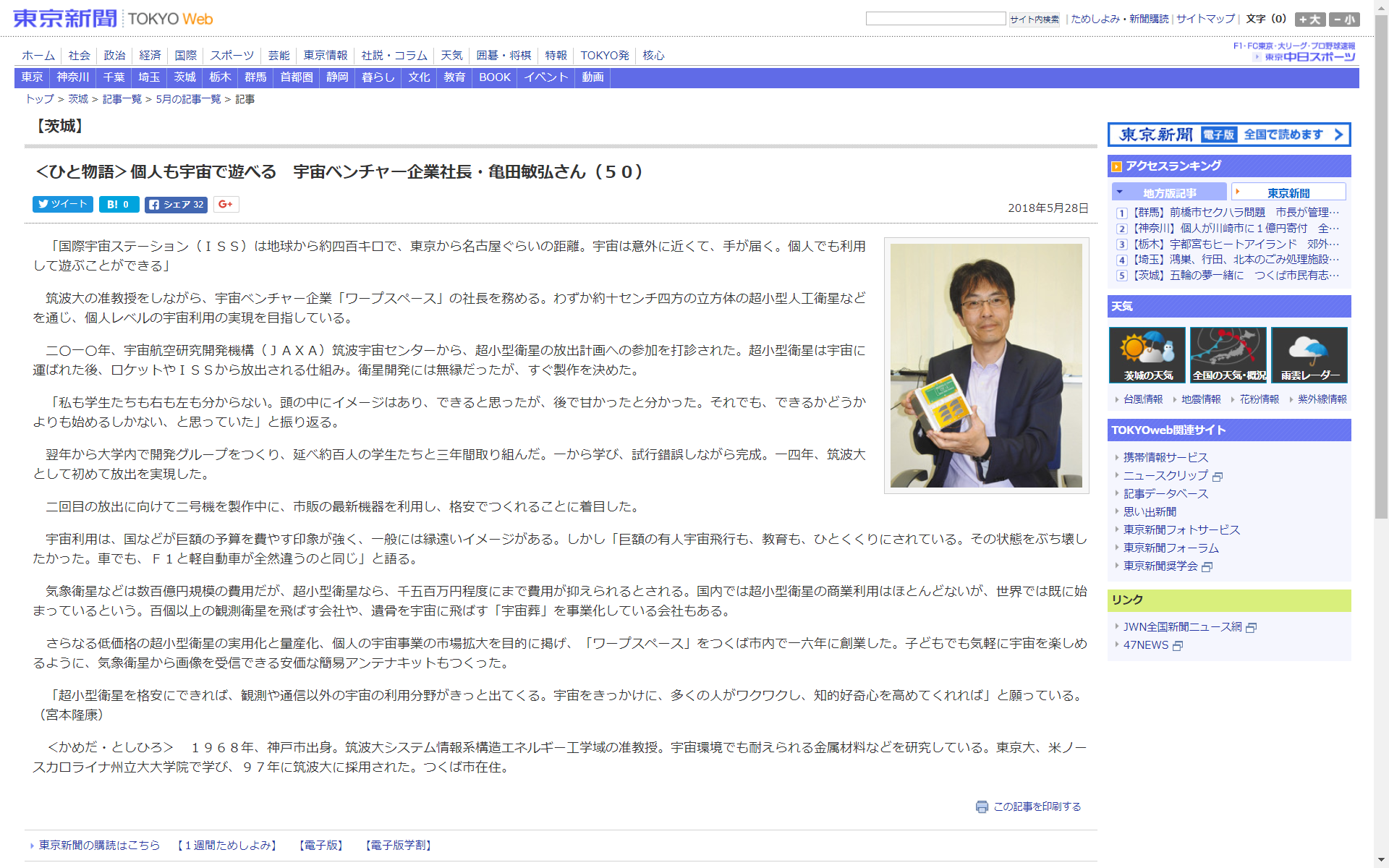This screenshot has width=1389, height=868.
Task: Open the 東京新聞 電子版 banner arrow
Action: pyautogui.click(x=1338, y=135)
